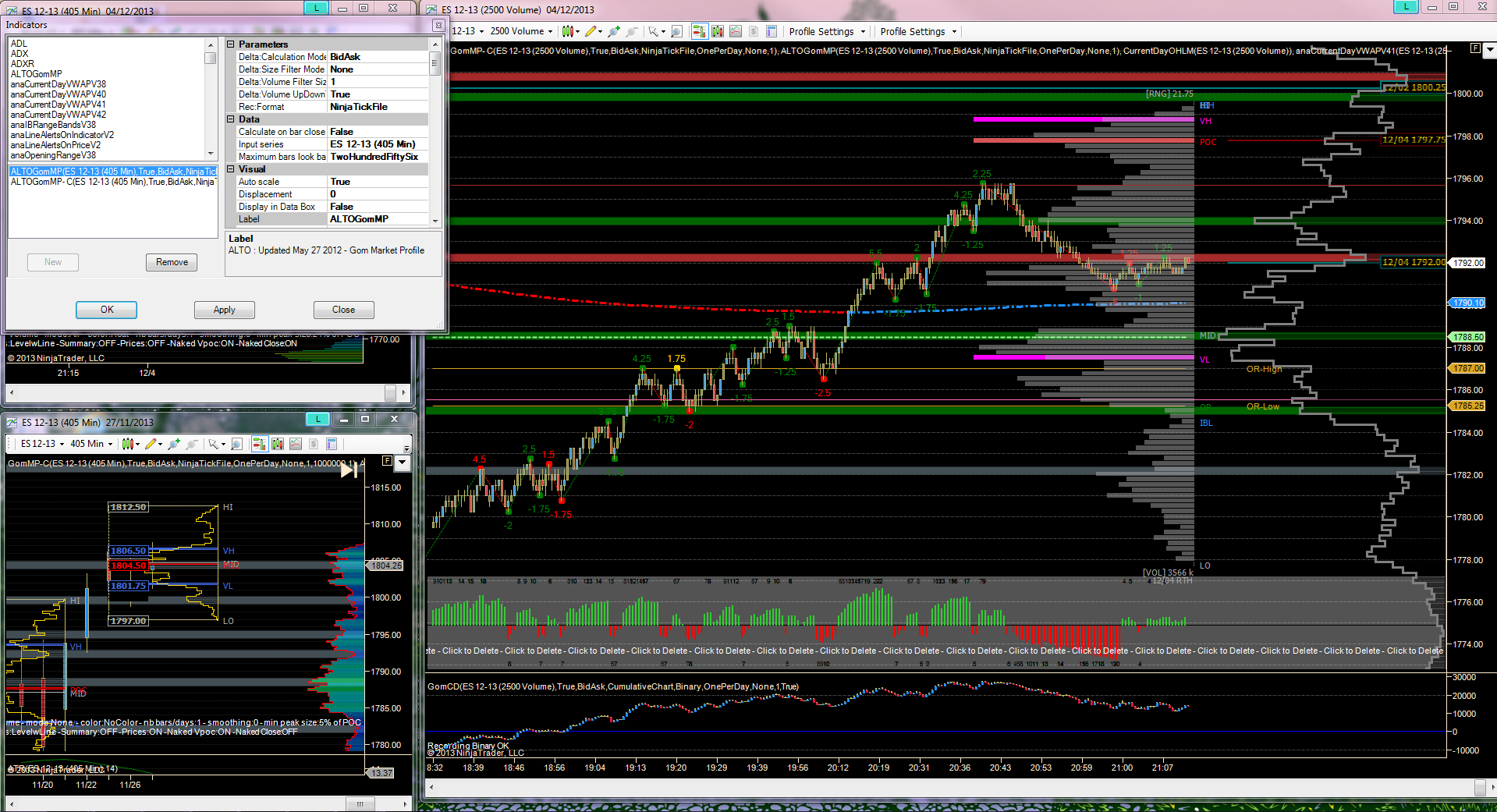
Task: Collapse the Data section
Action: tap(231, 119)
